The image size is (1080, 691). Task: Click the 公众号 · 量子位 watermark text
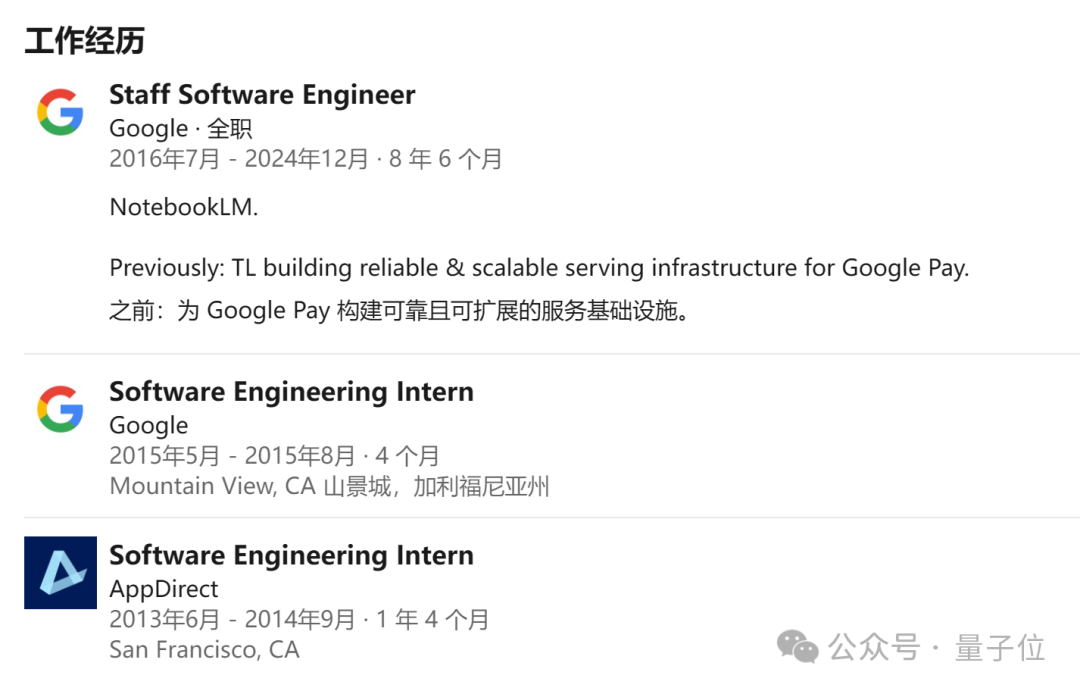click(937, 648)
